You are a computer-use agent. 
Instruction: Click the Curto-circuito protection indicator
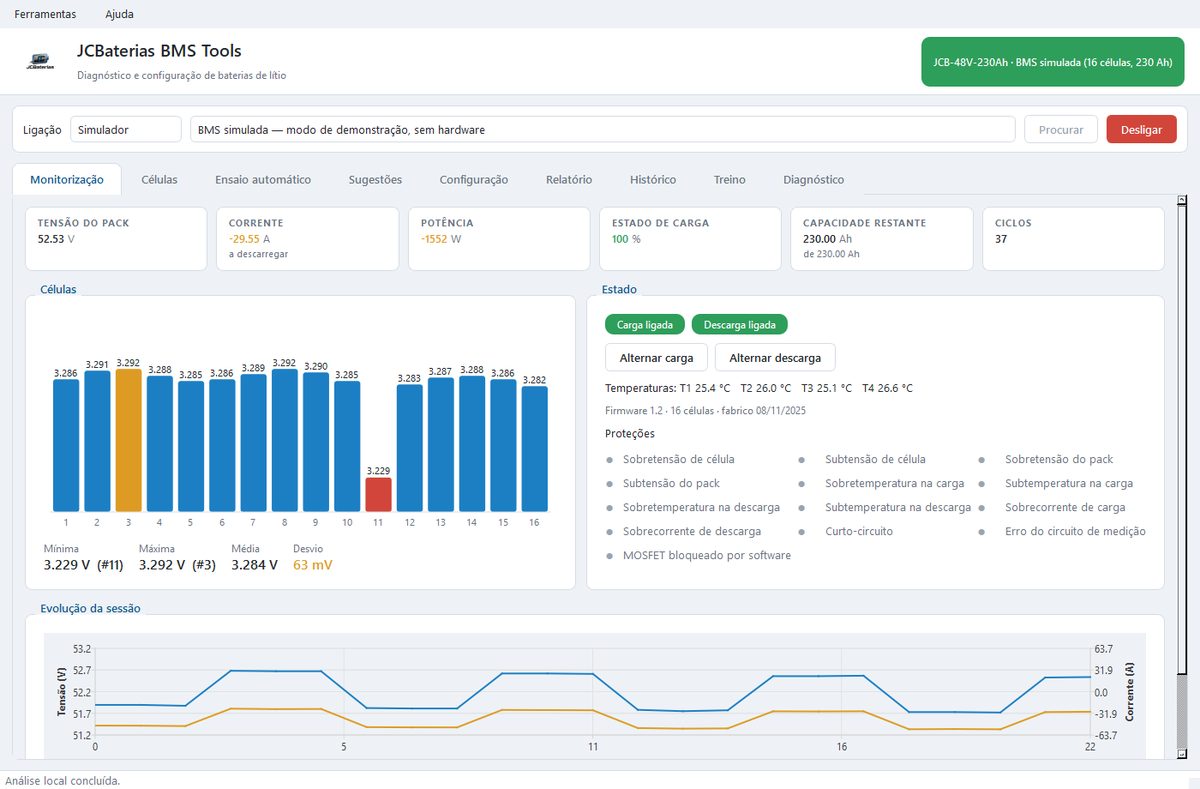tap(845, 532)
